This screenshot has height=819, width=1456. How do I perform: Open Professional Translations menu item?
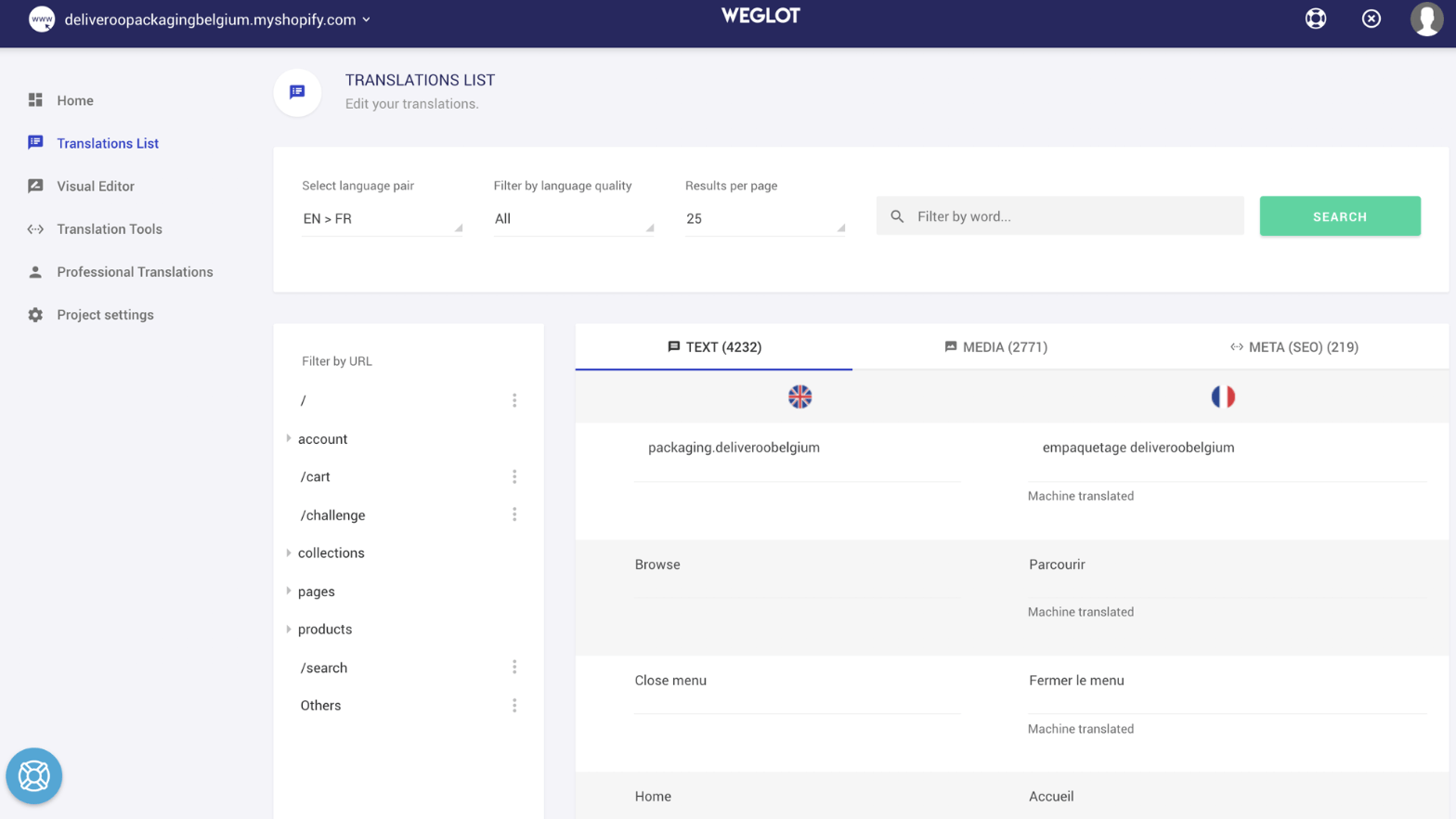point(135,272)
